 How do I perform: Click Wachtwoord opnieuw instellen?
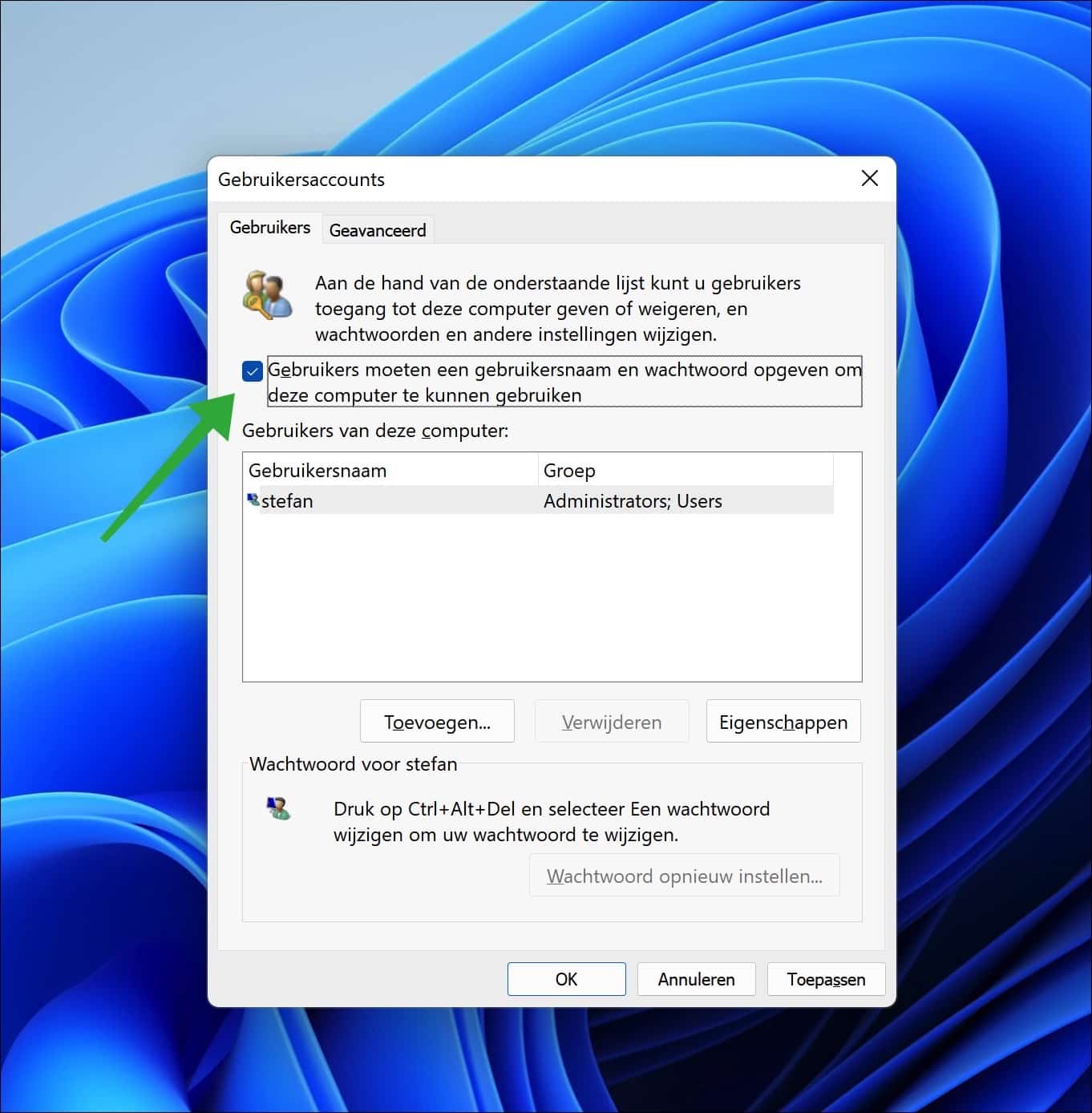pyautogui.click(x=684, y=875)
